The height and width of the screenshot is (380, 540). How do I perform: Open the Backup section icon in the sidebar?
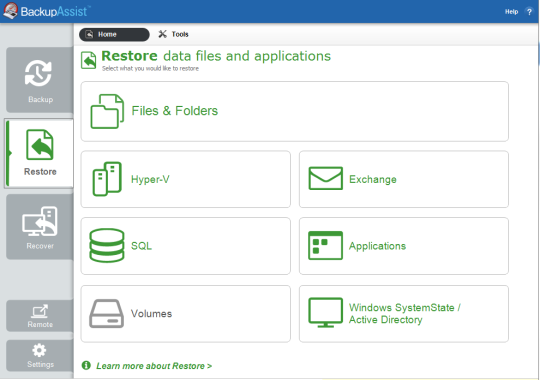click(38, 73)
